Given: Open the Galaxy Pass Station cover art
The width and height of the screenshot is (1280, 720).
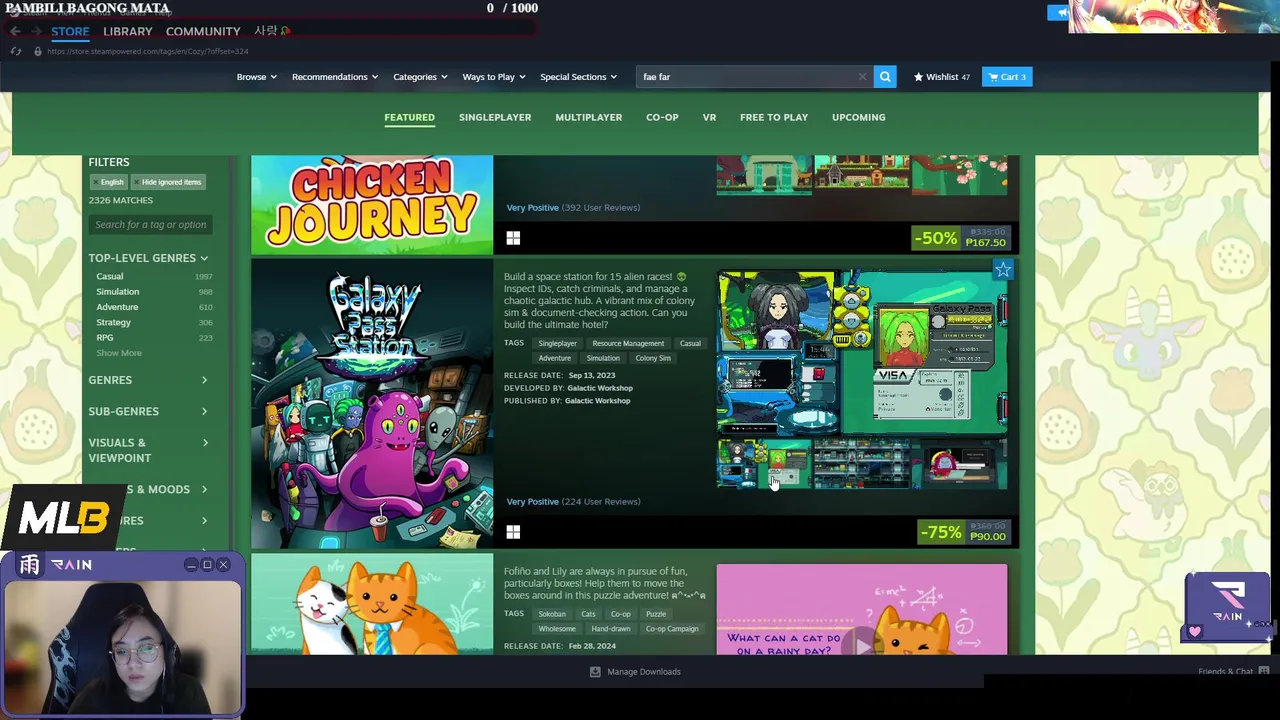Looking at the screenshot, I should (x=372, y=404).
